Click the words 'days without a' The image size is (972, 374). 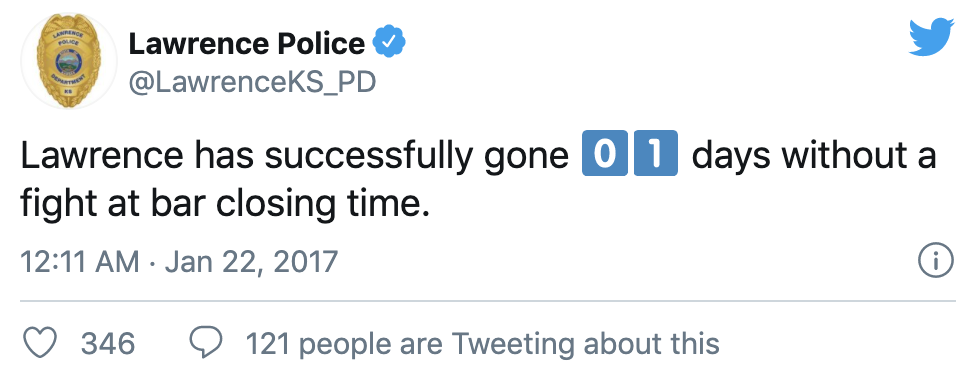point(813,155)
